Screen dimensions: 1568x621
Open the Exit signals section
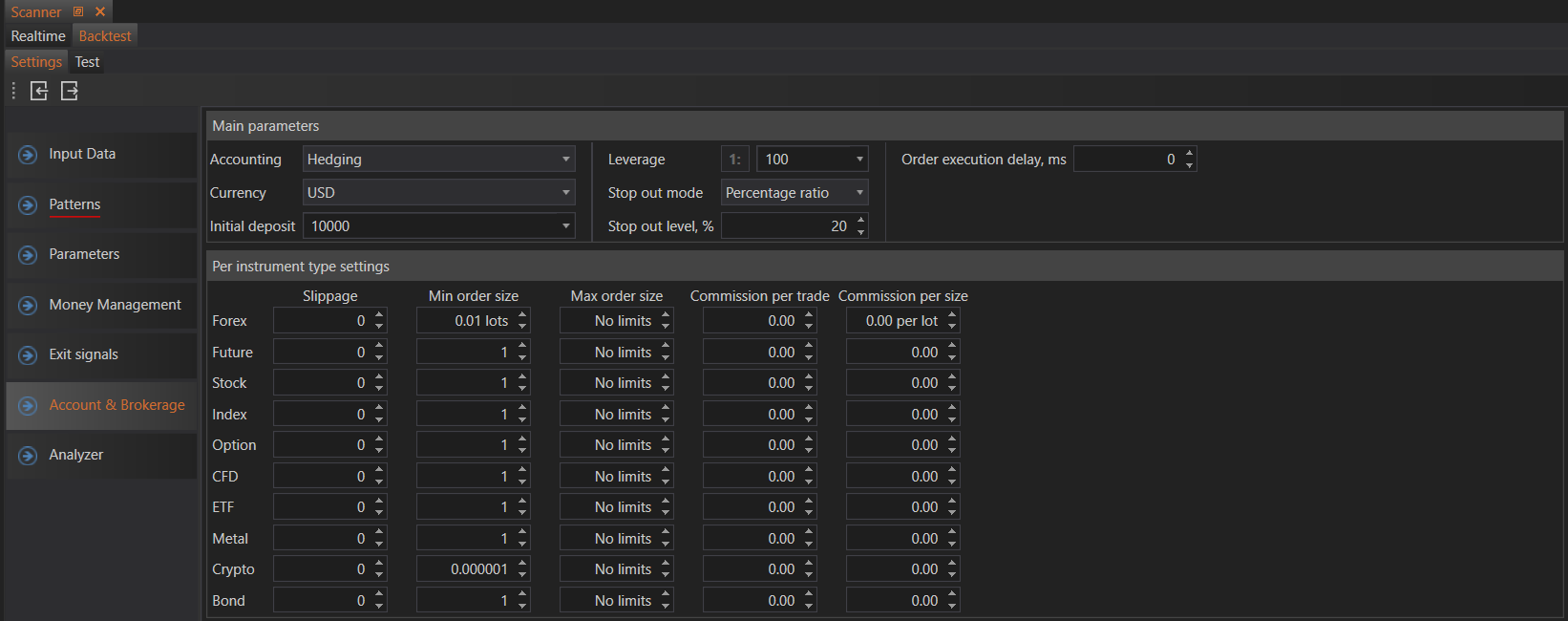point(100,354)
